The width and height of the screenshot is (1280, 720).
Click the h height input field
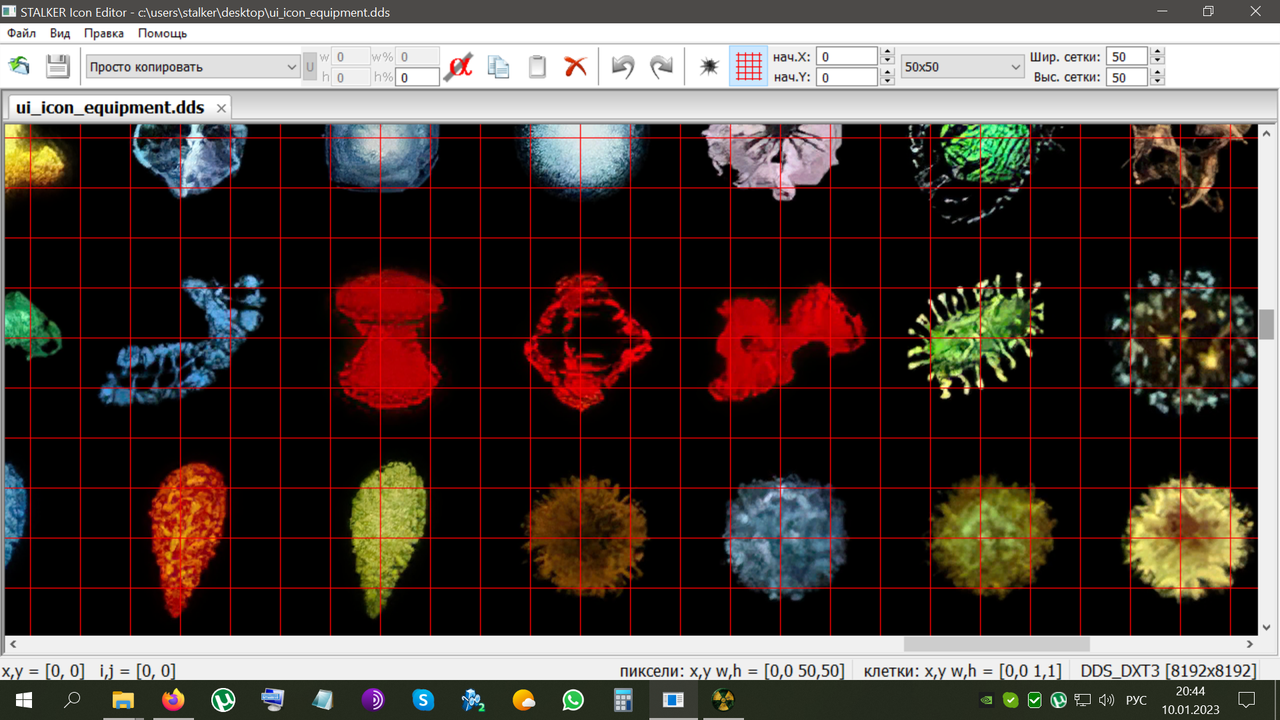pyautogui.click(x=351, y=77)
